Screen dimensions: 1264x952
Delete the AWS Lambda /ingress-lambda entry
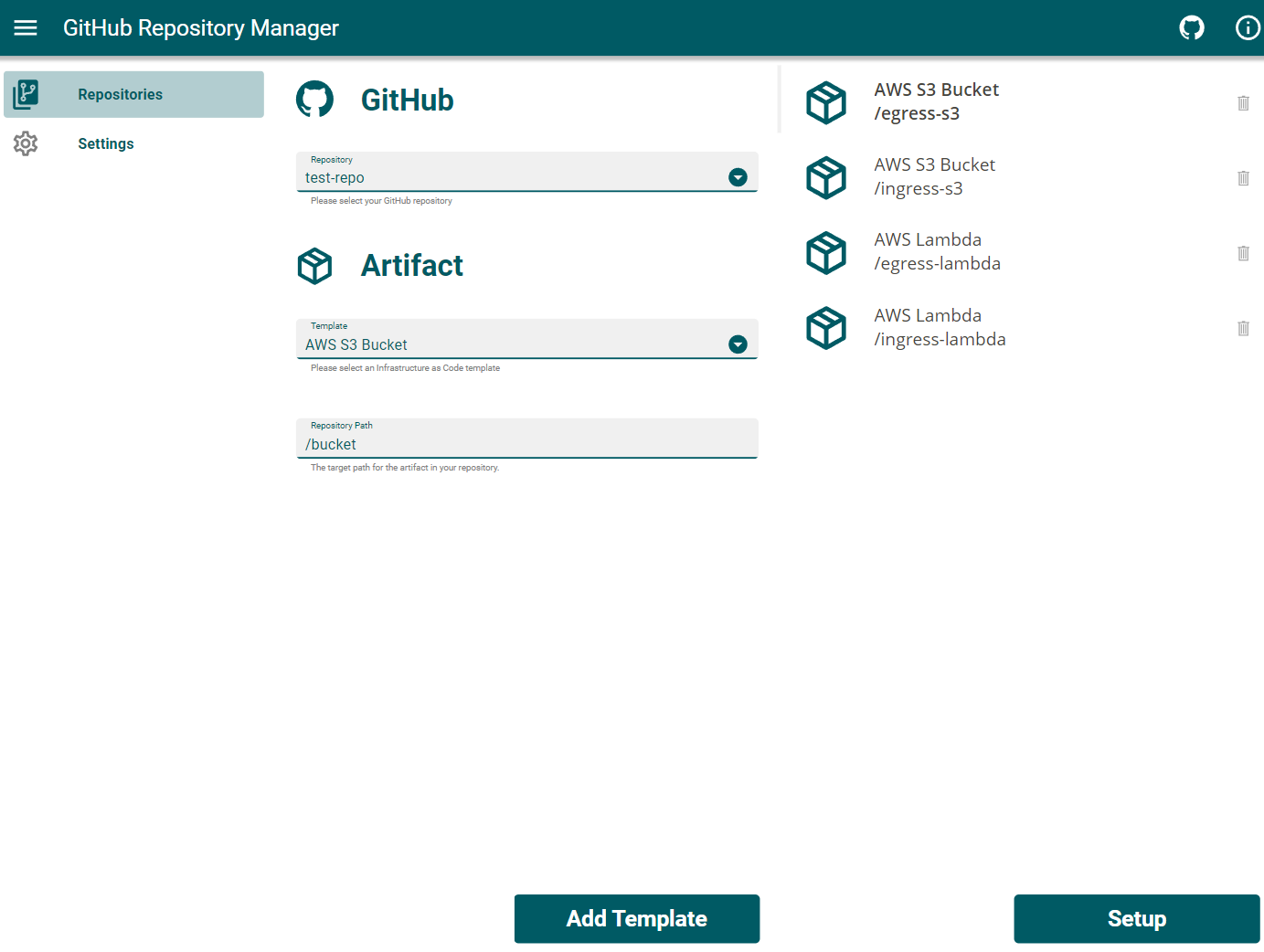coord(1243,327)
